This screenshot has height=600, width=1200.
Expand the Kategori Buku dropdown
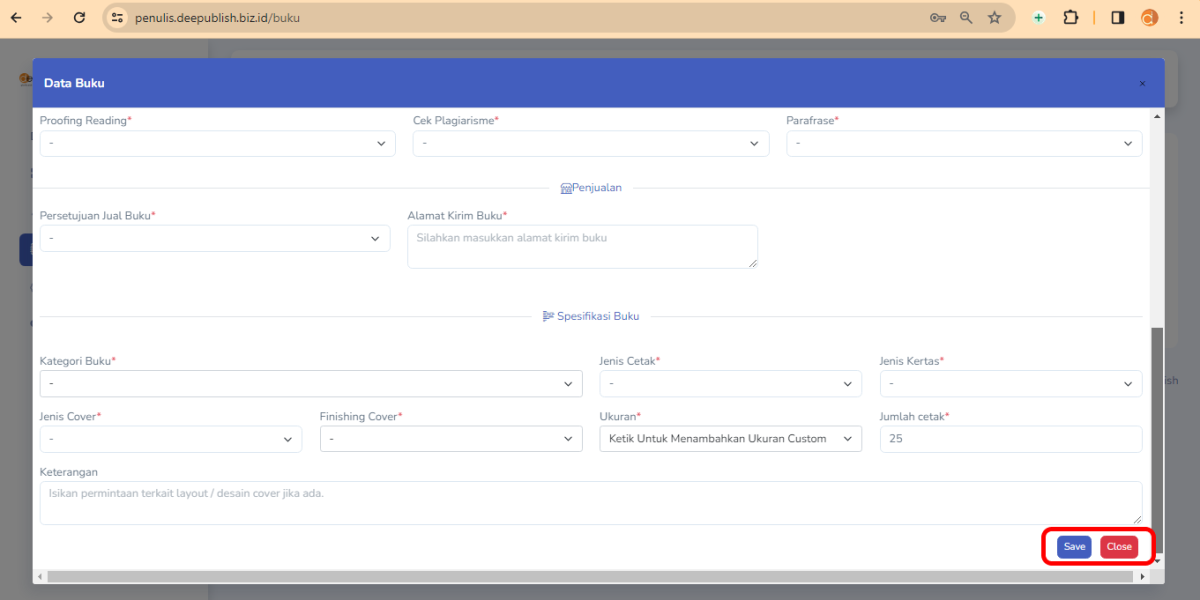[310, 383]
